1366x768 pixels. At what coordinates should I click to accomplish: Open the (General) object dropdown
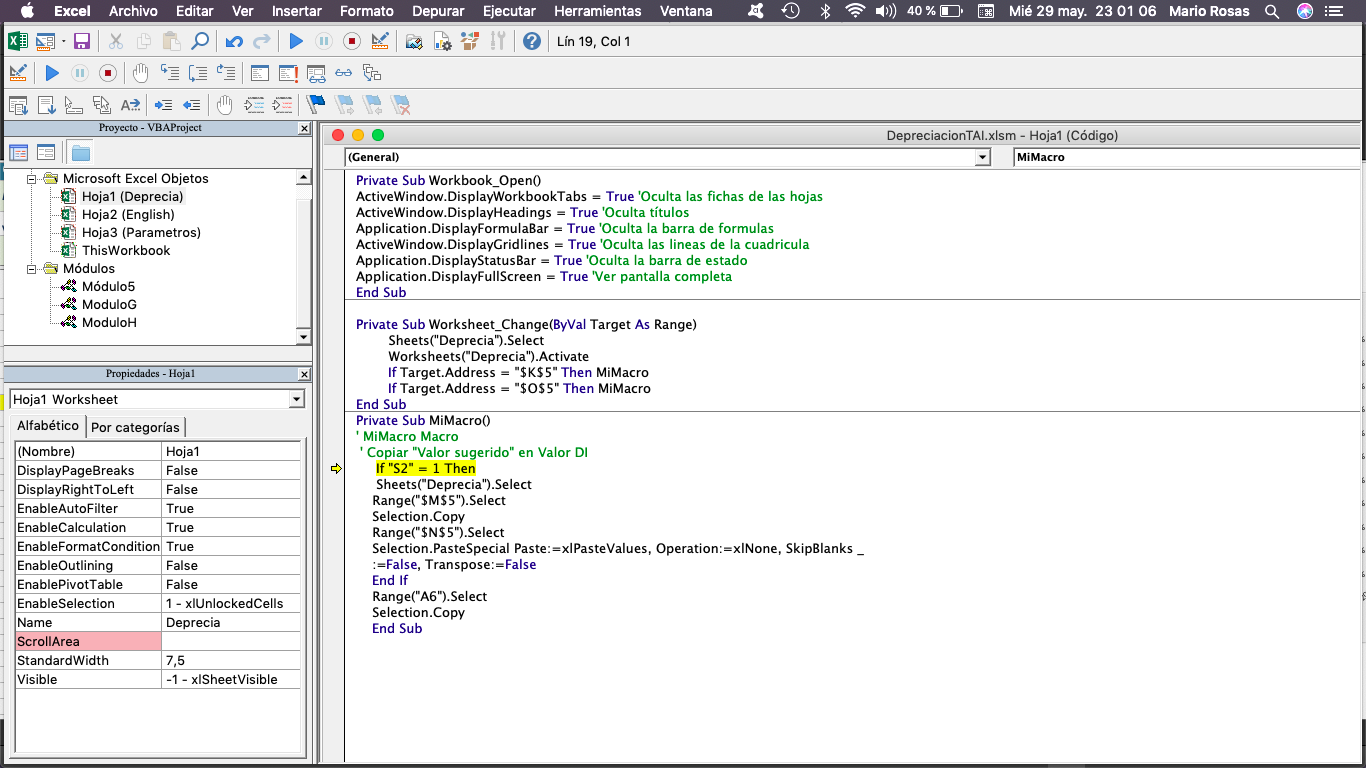click(983, 157)
